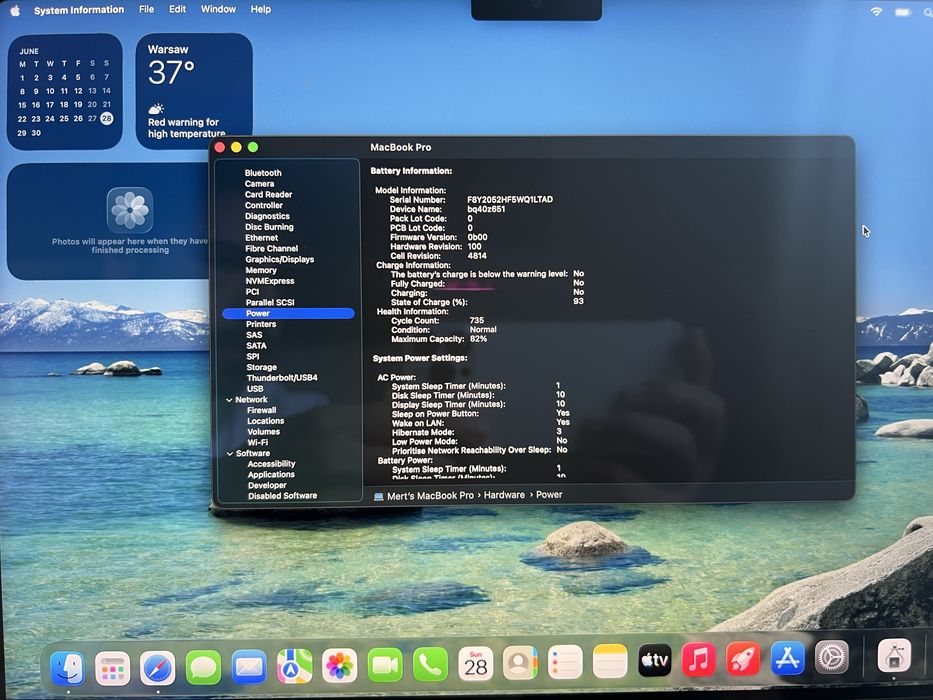Select Diagnostics in the sidebar
The width and height of the screenshot is (933, 700).
(267, 216)
